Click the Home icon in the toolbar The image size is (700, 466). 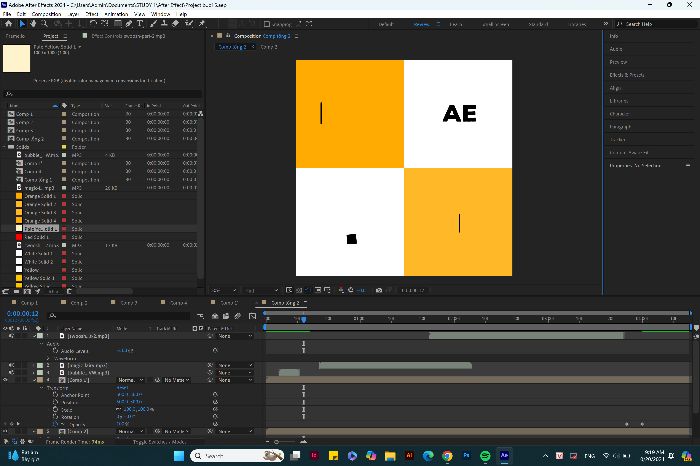click(x=8, y=24)
